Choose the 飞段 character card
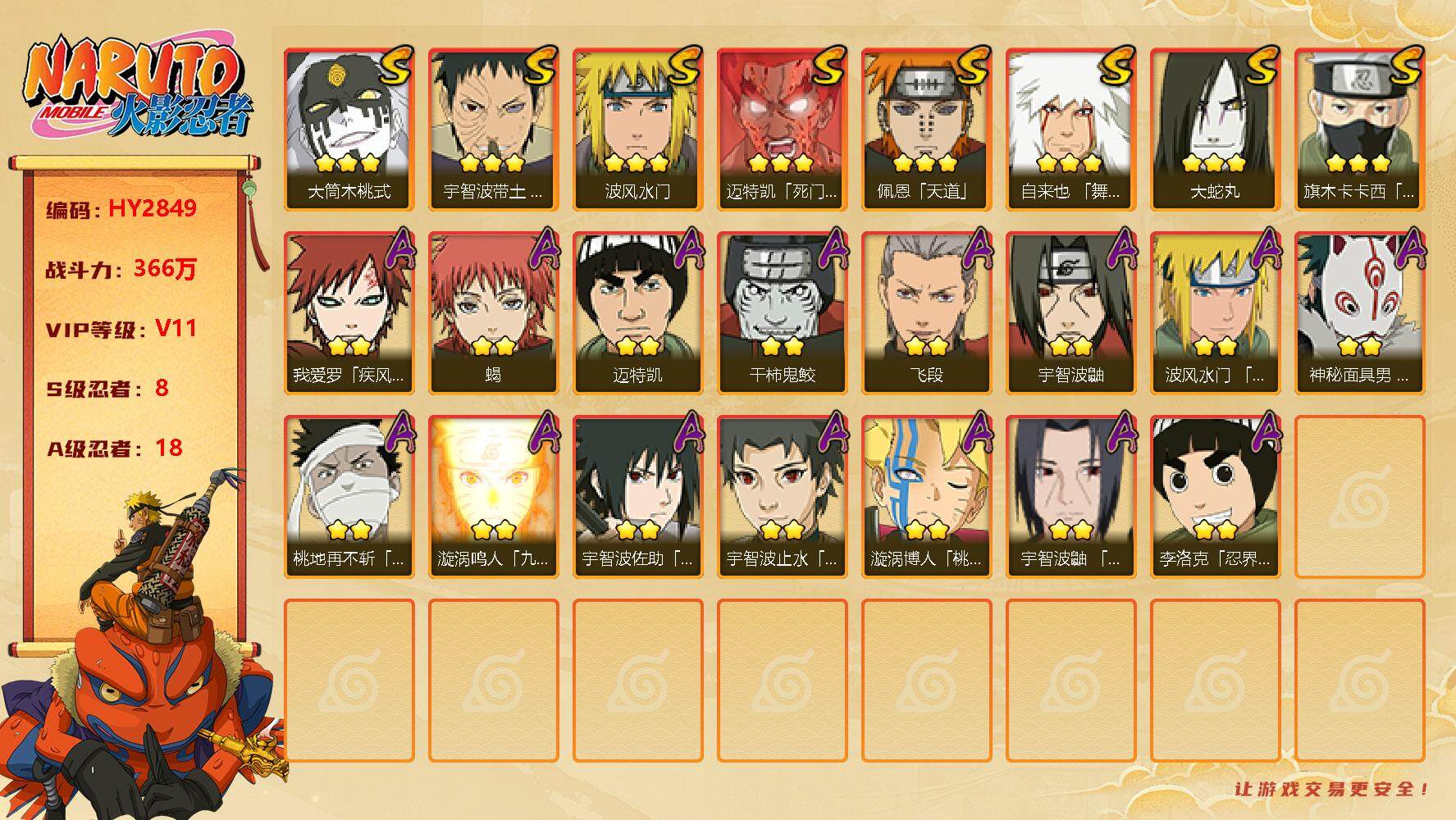Image resolution: width=1456 pixels, height=820 pixels. [x=926, y=313]
